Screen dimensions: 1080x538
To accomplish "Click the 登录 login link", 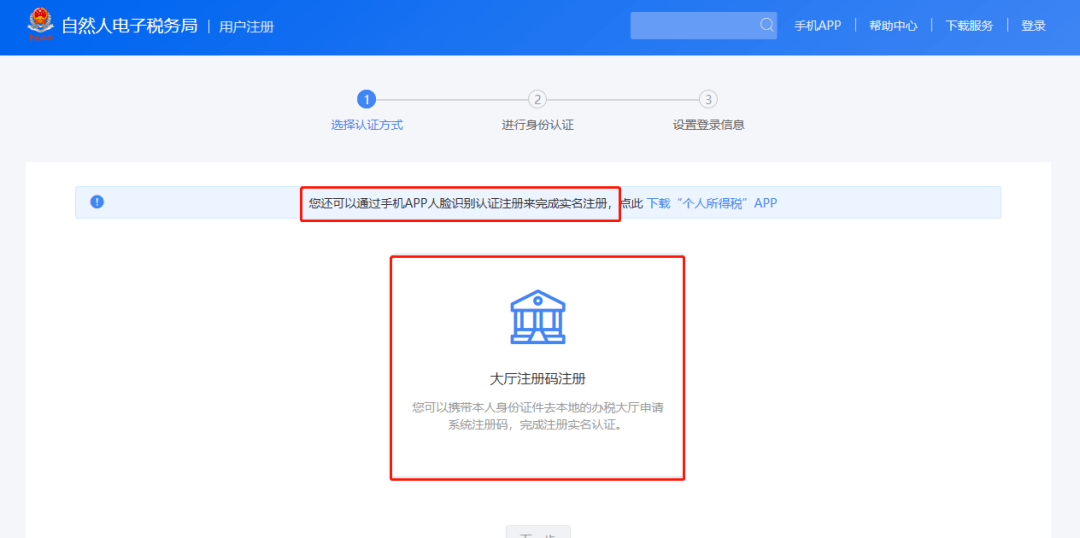I will [1033, 26].
